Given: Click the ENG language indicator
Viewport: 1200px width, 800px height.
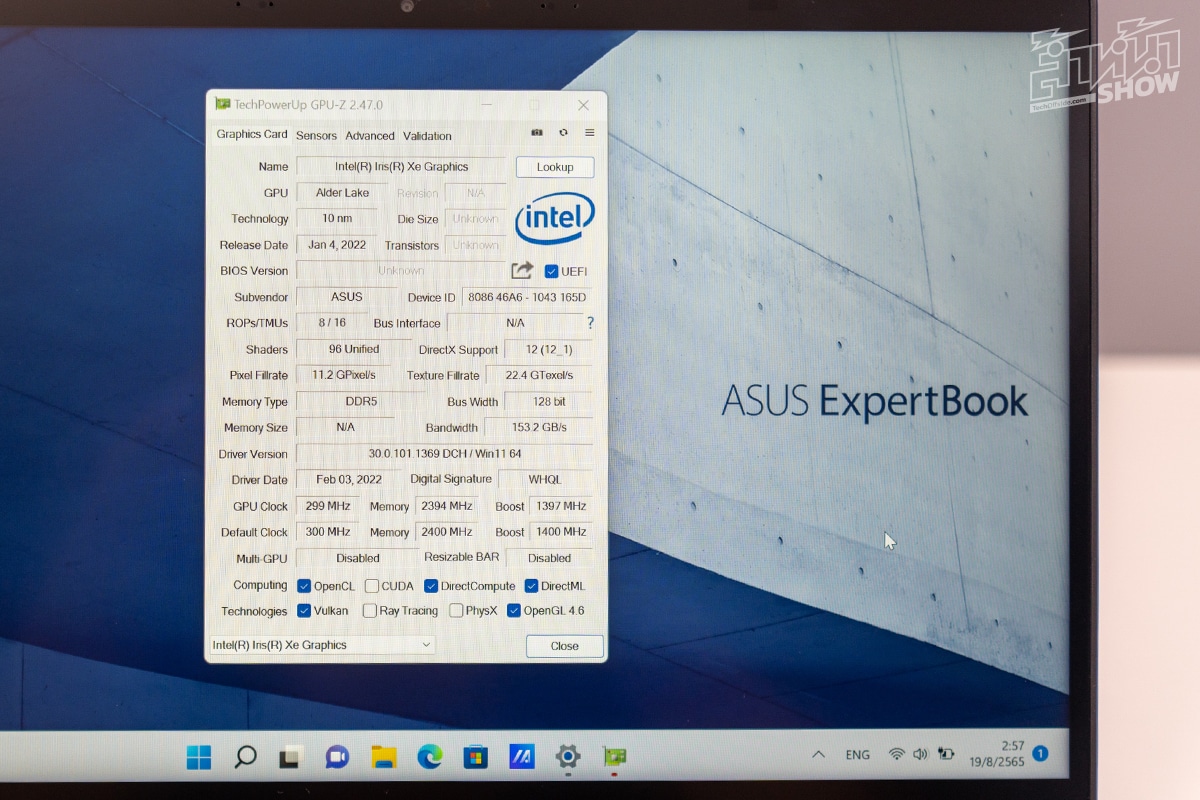Looking at the screenshot, I should (857, 755).
